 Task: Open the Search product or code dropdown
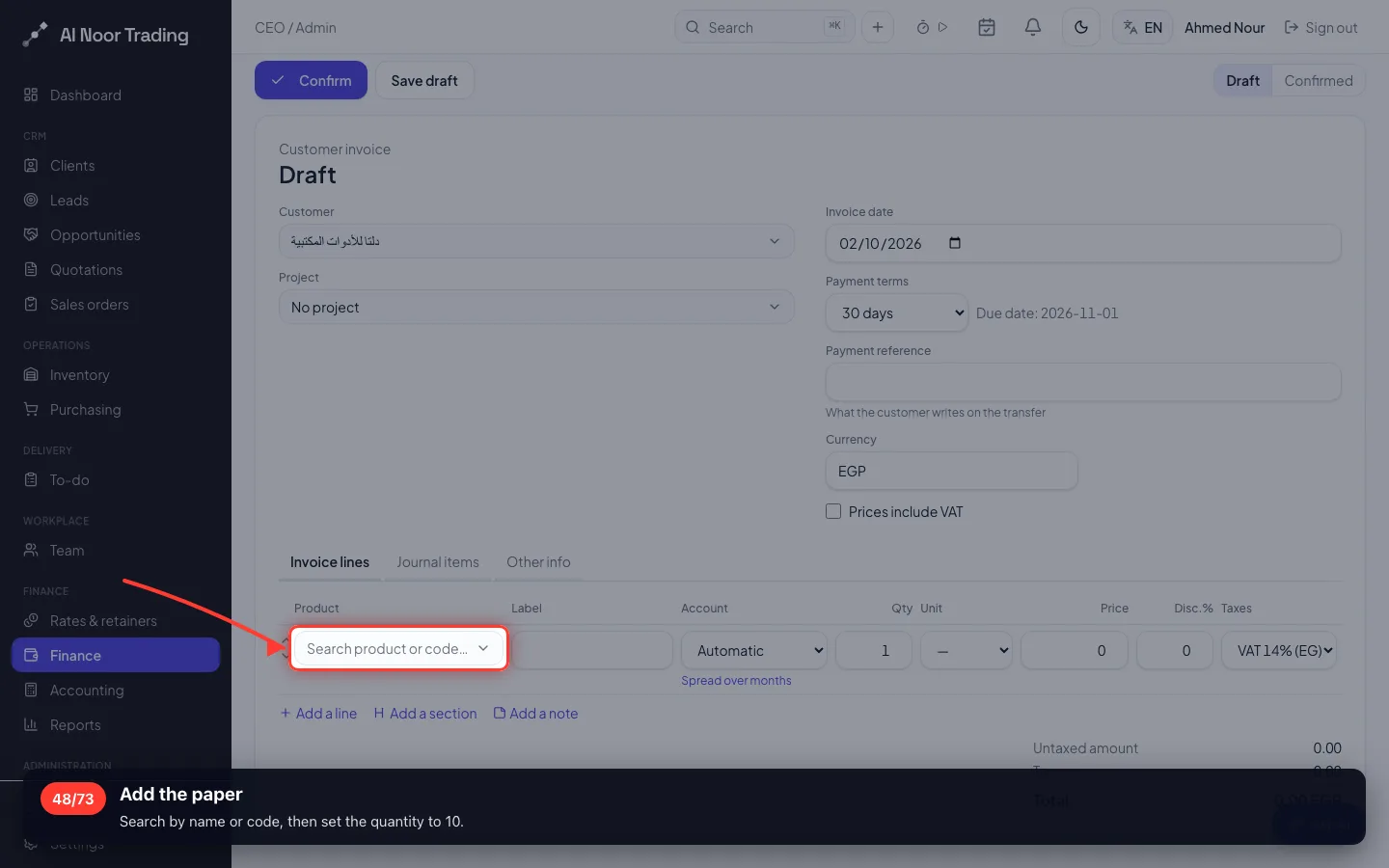coord(398,648)
